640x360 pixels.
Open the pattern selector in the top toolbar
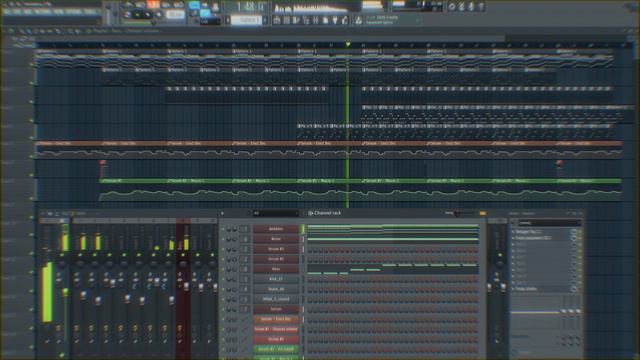pos(246,20)
